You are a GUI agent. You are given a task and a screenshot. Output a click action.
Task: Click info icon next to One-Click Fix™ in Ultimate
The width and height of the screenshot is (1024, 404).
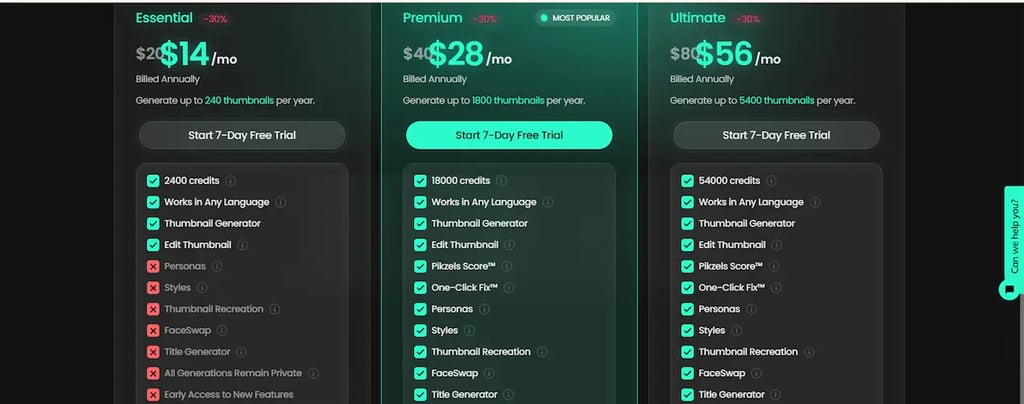point(776,288)
